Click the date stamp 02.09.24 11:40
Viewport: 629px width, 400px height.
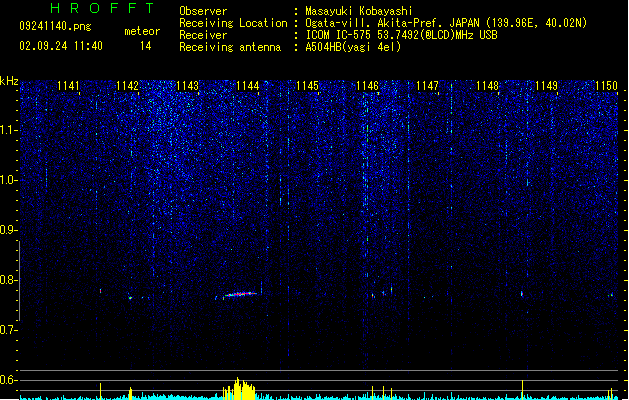(61, 46)
